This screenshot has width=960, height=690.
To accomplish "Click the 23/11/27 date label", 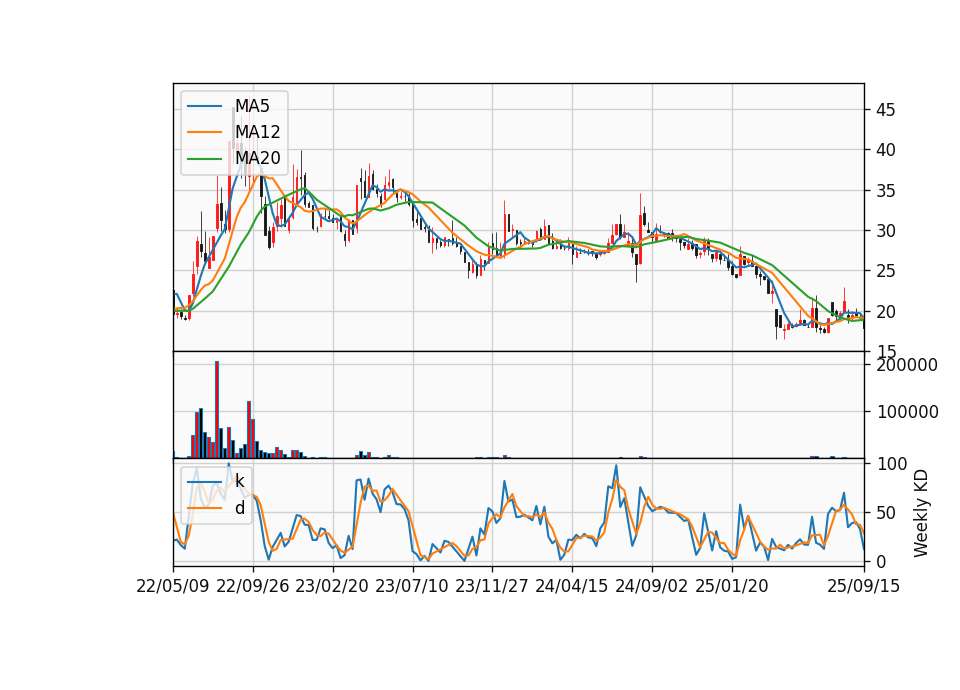I will pyautogui.click(x=492, y=587).
